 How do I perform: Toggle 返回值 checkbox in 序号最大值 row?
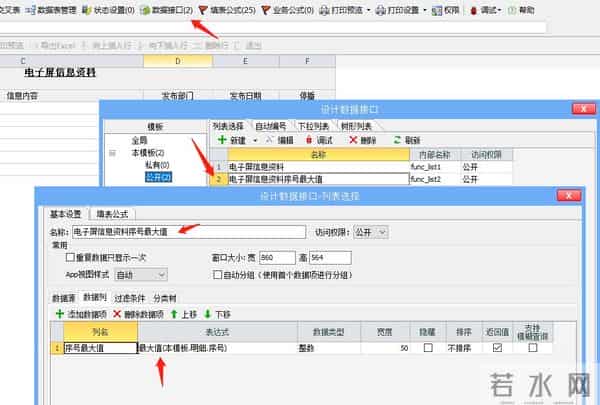pos(497,348)
